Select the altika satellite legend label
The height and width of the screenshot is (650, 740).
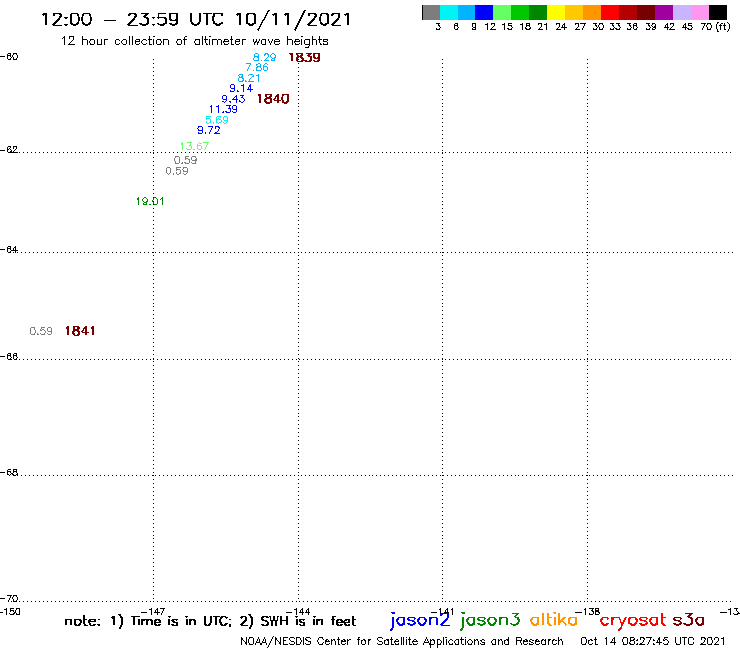click(x=554, y=619)
